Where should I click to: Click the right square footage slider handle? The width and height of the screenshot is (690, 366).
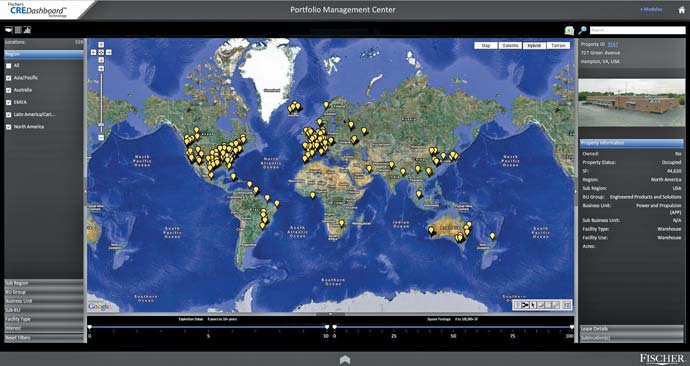pos(572,327)
